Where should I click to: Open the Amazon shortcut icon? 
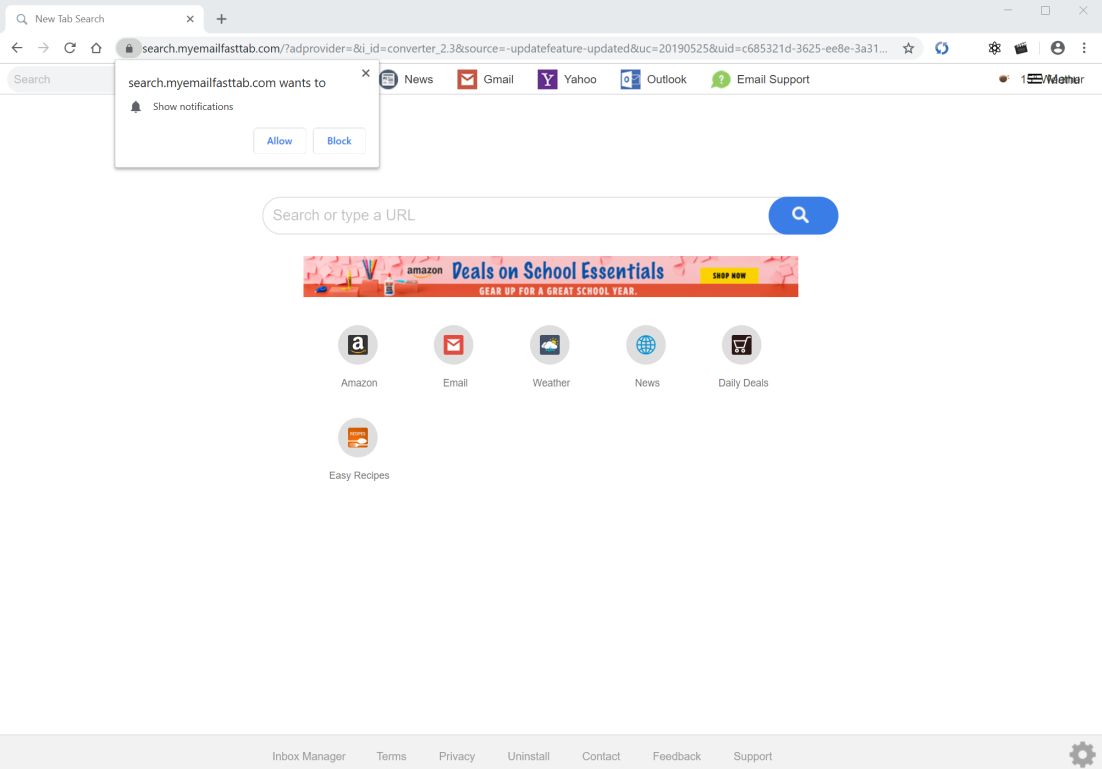coord(358,345)
